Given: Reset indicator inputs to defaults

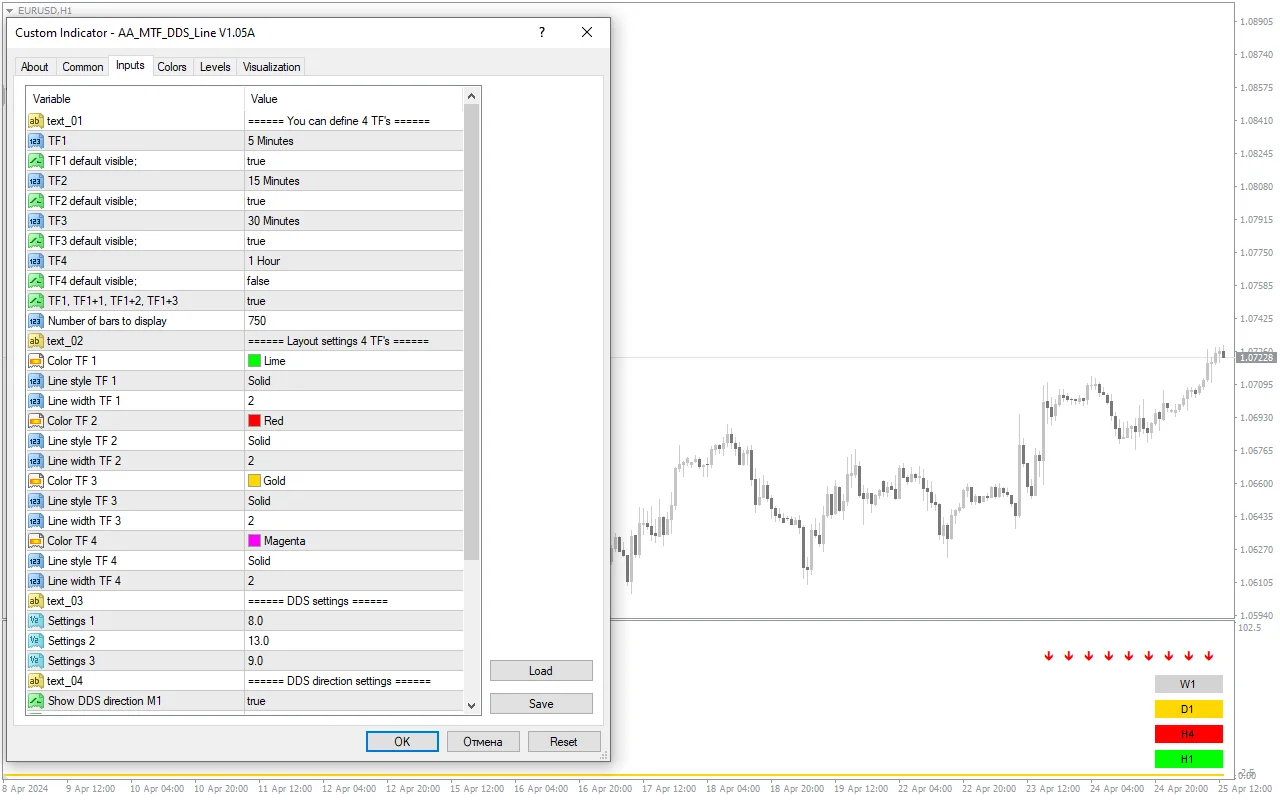Looking at the screenshot, I should pyautogui.click(x=564, y=741).
